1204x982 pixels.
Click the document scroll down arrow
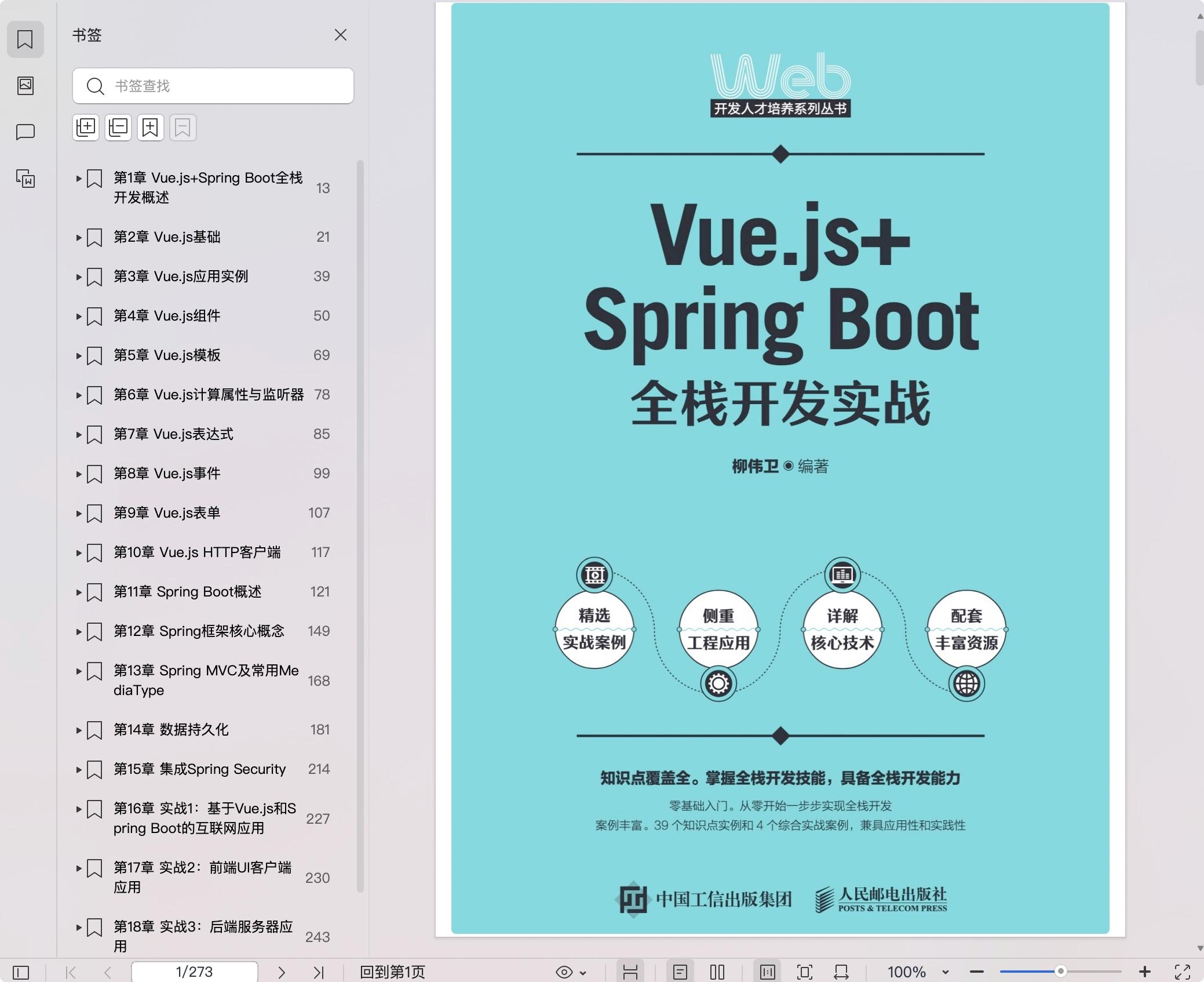click(x=1200, y=949)
